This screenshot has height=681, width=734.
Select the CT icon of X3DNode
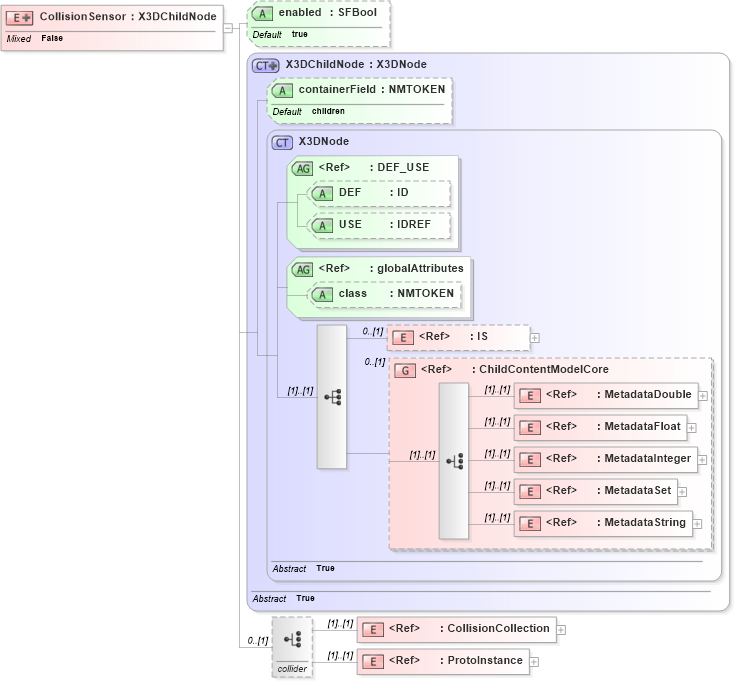point(282,143)
